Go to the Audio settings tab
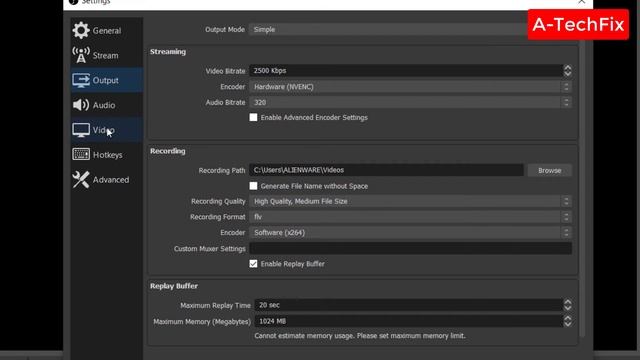This screenshot has width=640, height=360. tap(107, 105)
